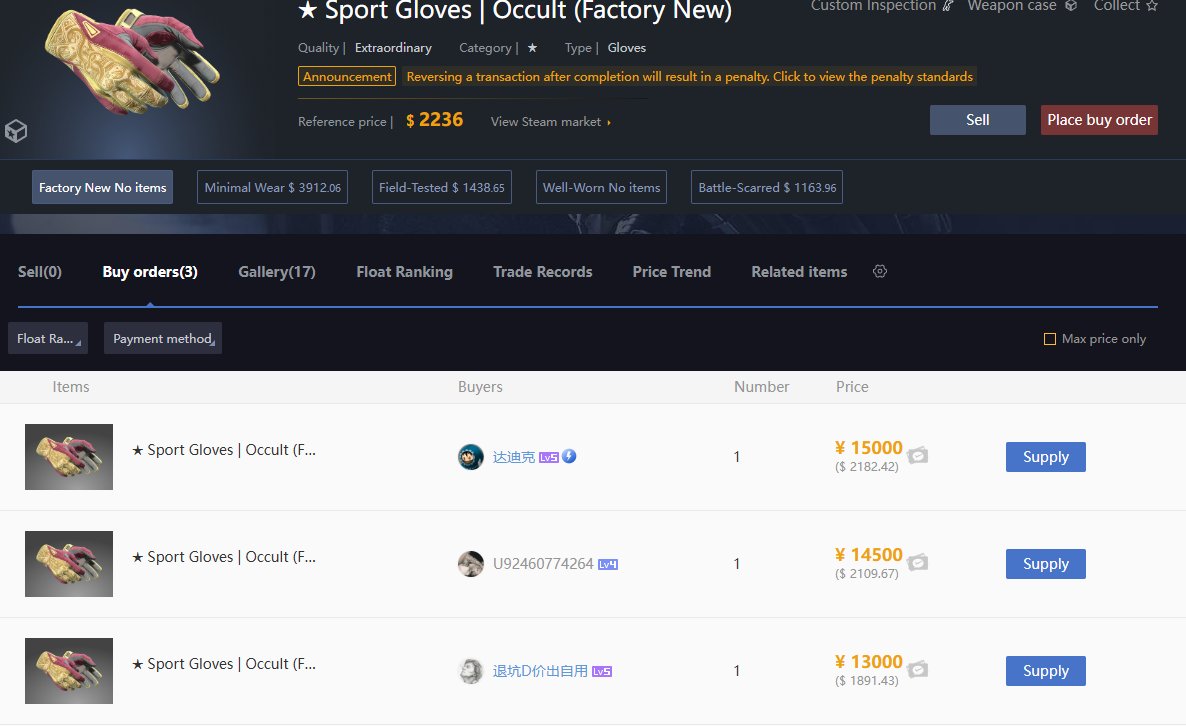Open Related items tab
1186x726 pixels.
coord(799,271)
